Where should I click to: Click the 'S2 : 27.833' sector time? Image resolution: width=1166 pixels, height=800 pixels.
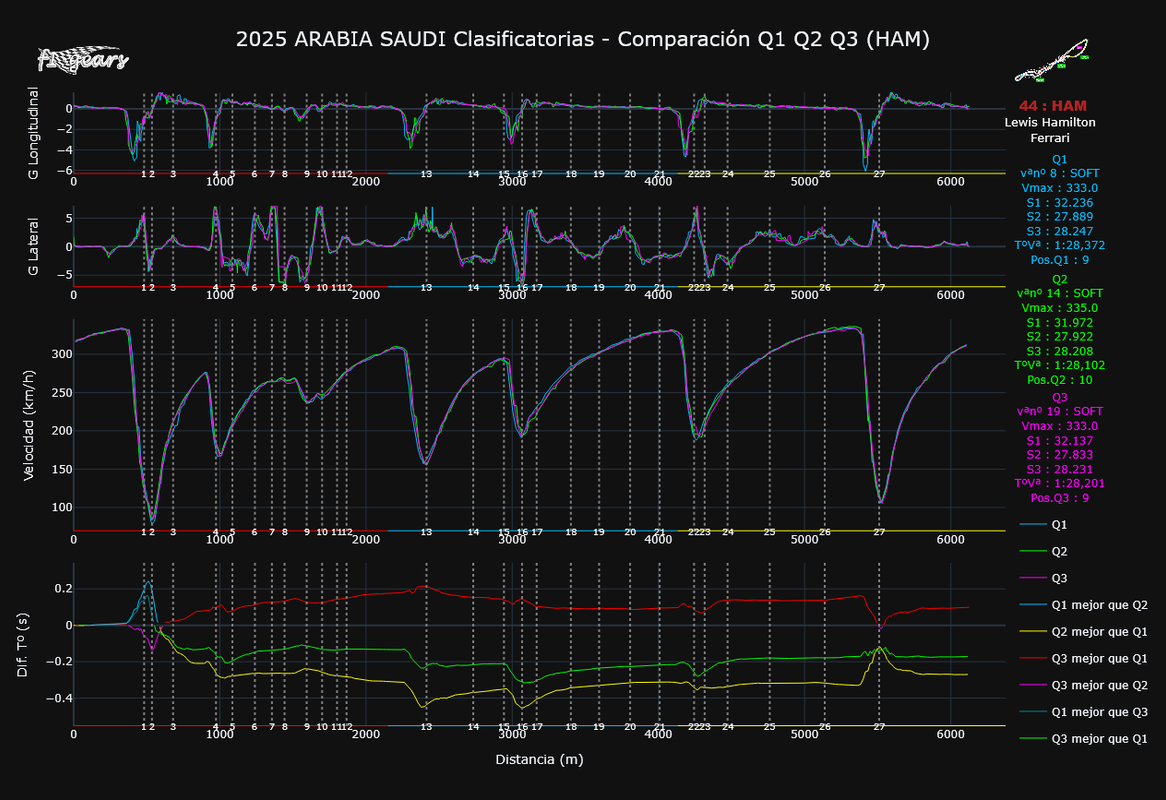click(1060, 455)
